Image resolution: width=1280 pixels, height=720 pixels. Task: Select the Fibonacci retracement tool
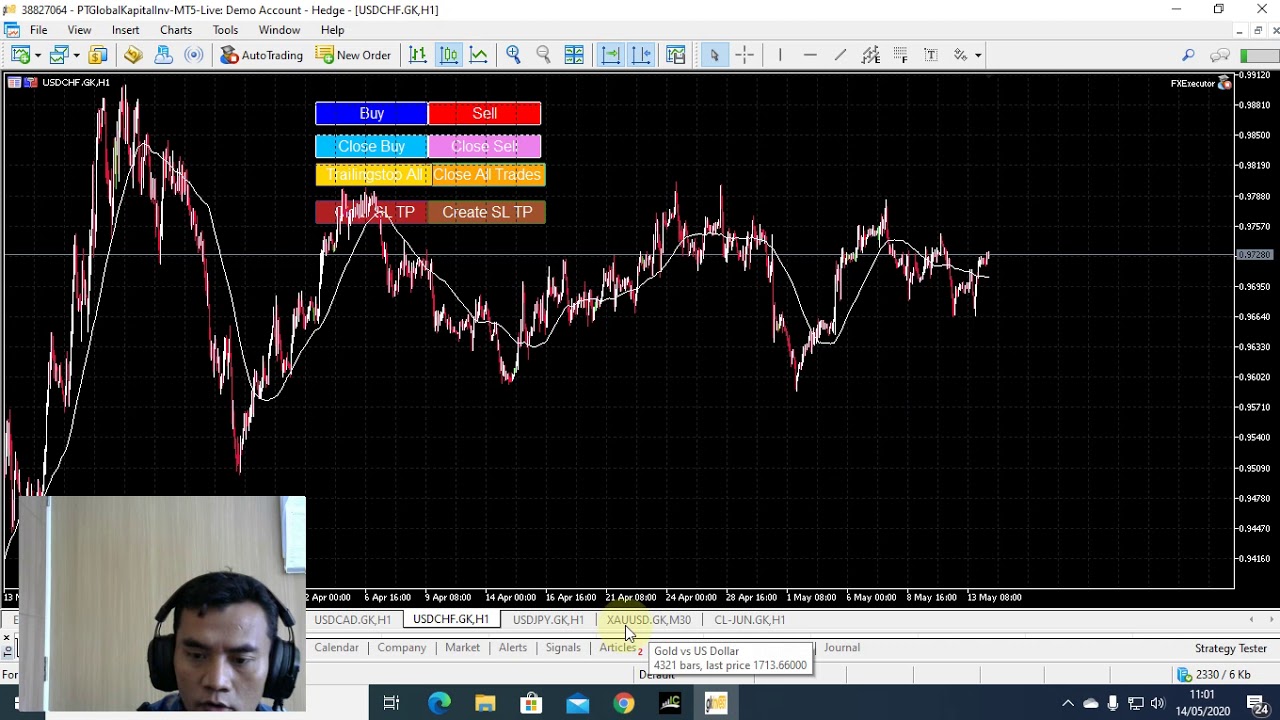tap(901, 55)
